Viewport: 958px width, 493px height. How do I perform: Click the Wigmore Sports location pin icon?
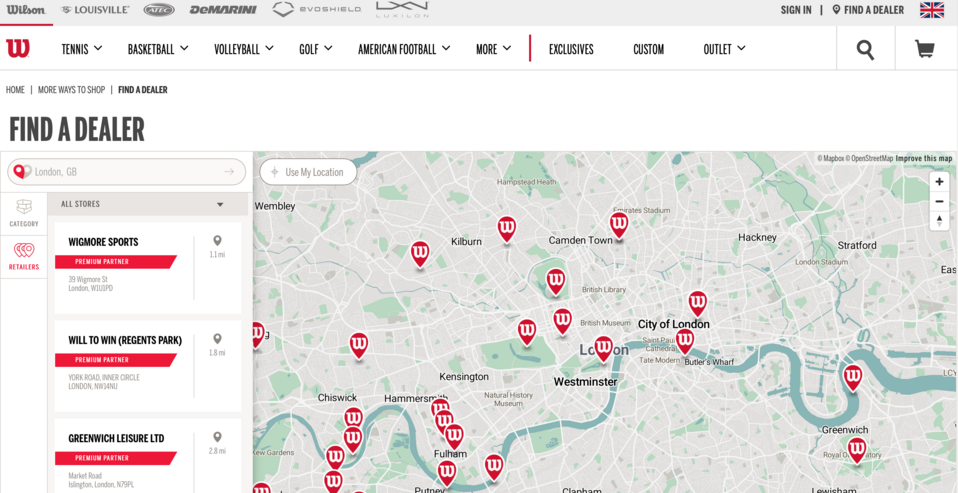coord(217,241)
